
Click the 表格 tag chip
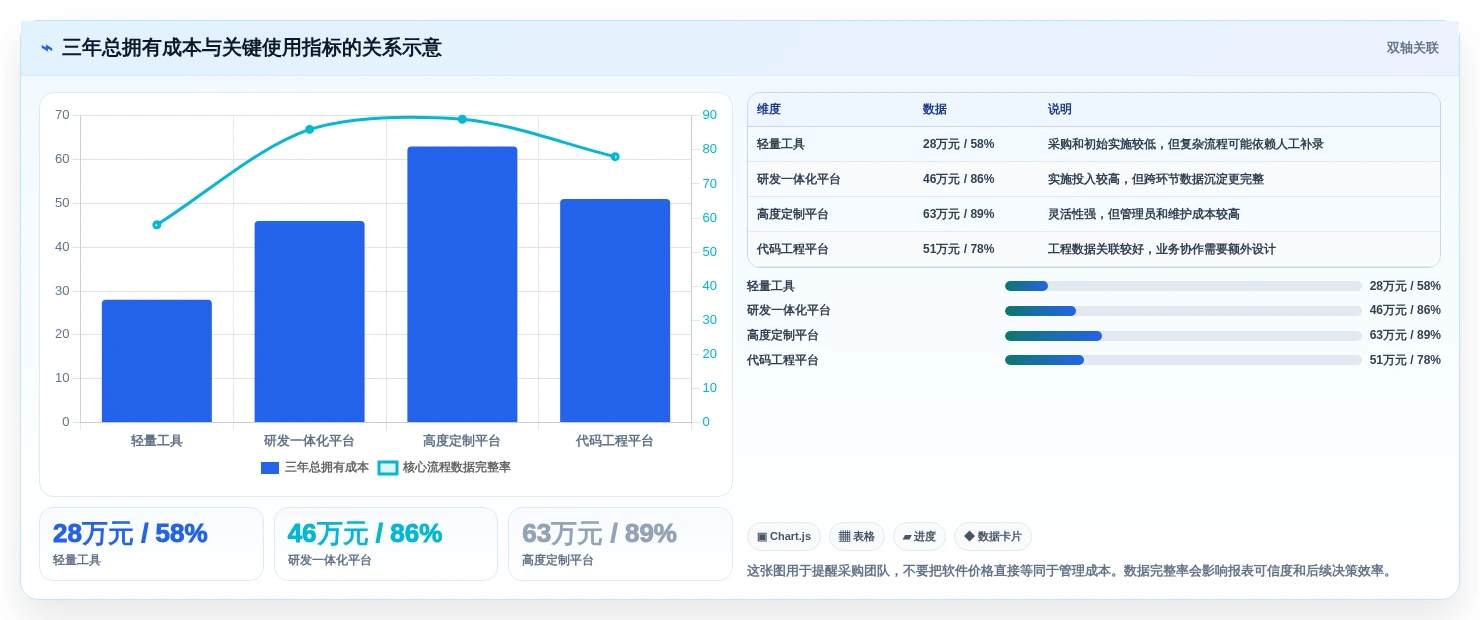click(857, 537)
